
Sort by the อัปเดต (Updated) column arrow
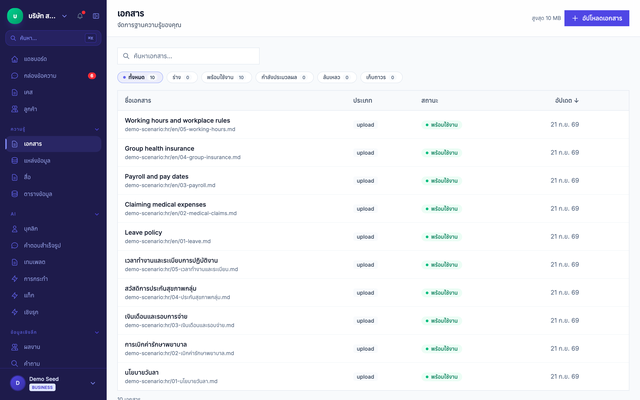pos(576,100)
